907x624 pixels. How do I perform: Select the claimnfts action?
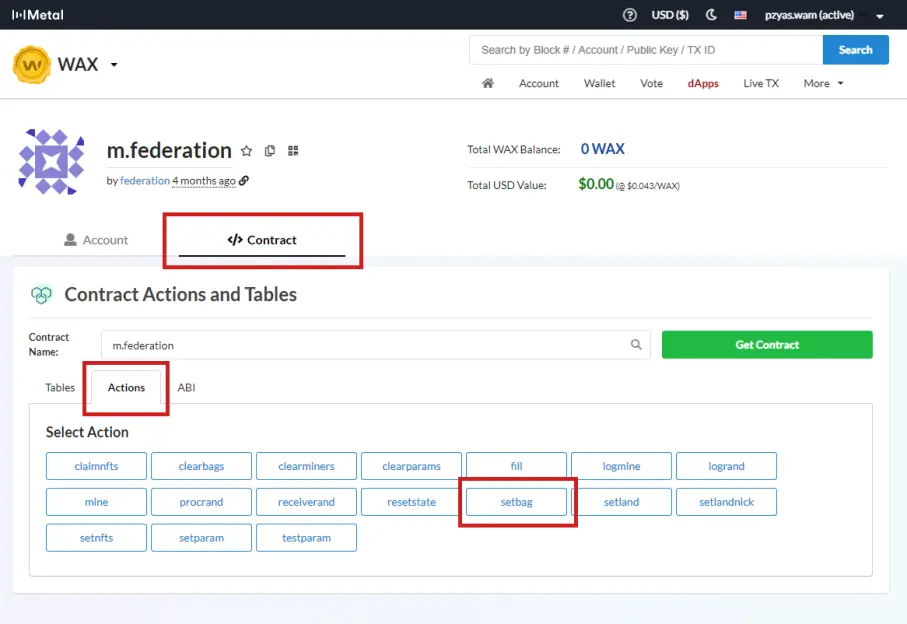(x=96, y=466)
